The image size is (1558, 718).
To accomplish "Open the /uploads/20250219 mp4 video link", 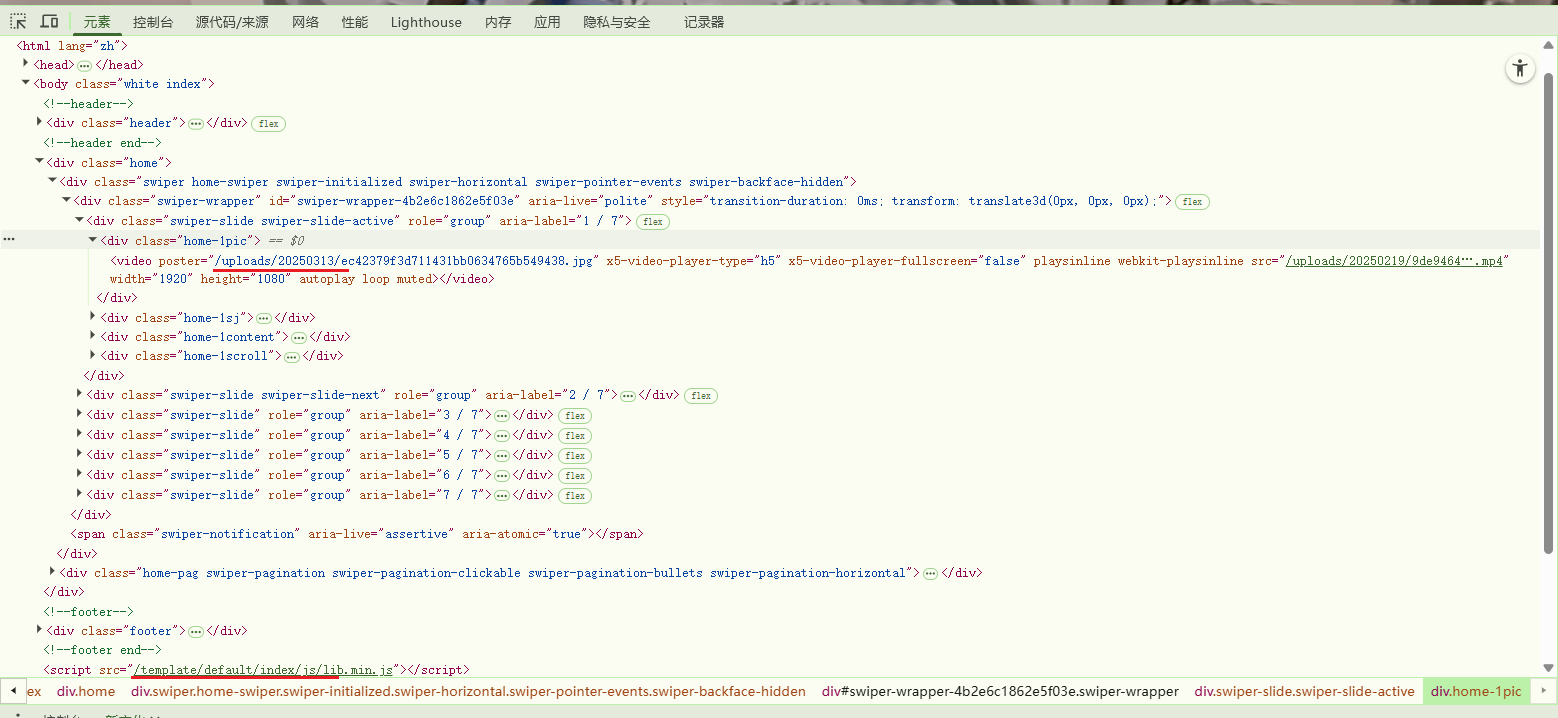I will coord(1394,261).
